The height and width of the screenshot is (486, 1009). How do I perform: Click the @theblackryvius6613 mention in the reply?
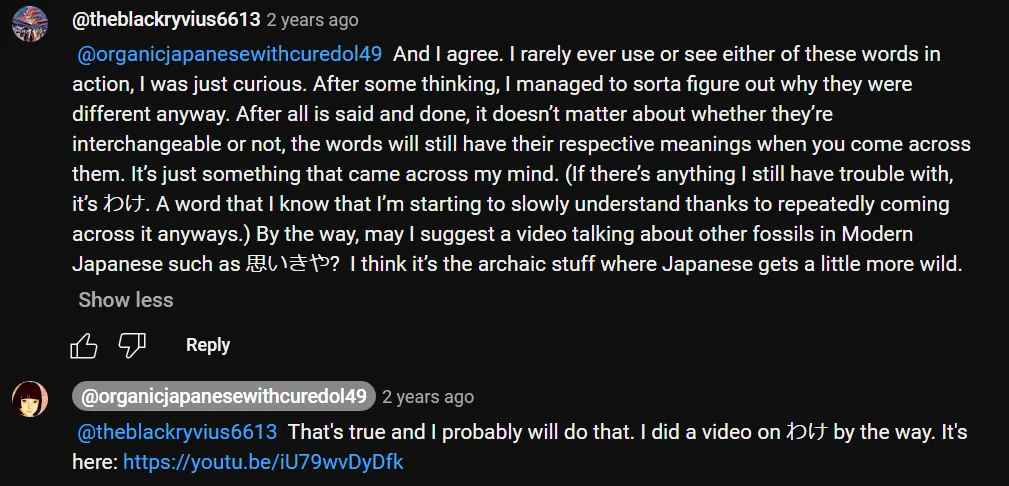click(177, 433)
